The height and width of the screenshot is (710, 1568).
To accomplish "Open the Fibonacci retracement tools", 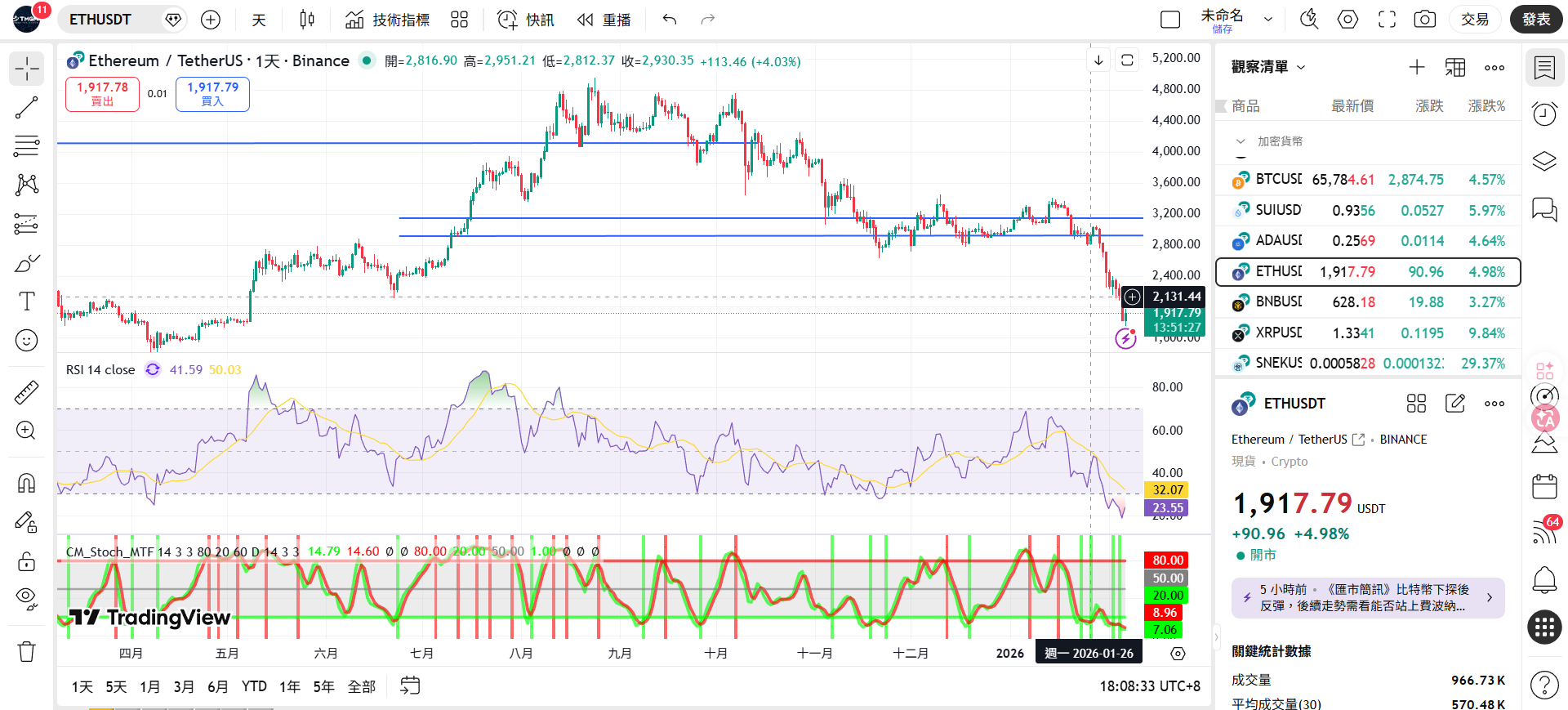I will [x=27, y=146].
